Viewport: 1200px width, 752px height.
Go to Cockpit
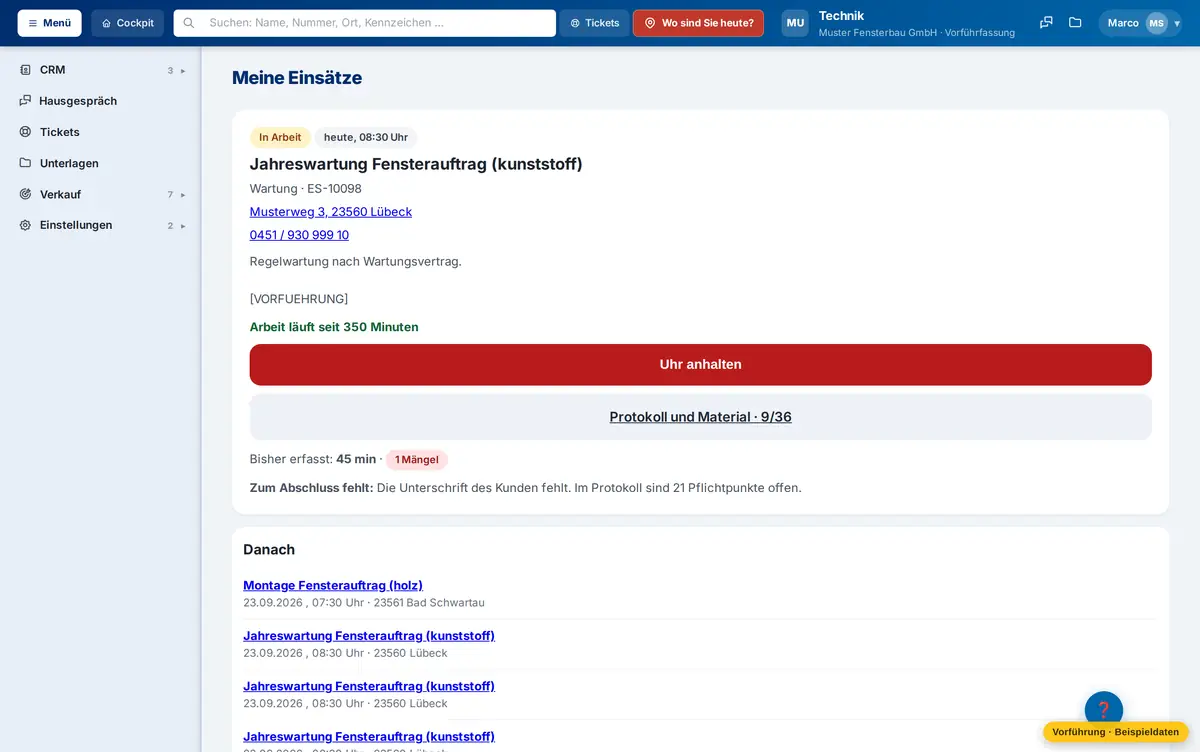coord(127,23)
